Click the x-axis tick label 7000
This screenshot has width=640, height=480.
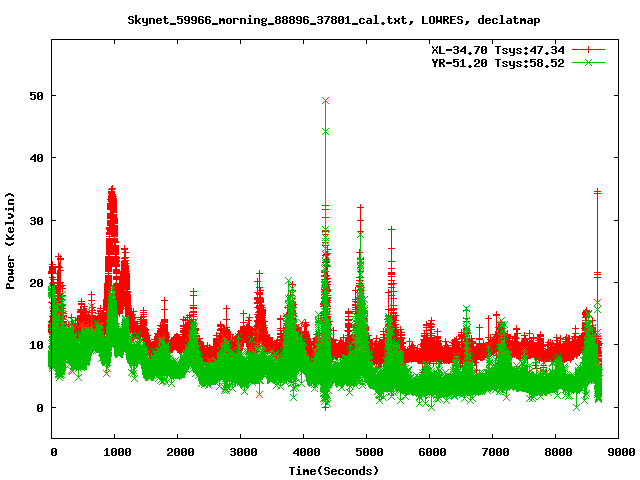pyautogui.click(x=495, y=452)
